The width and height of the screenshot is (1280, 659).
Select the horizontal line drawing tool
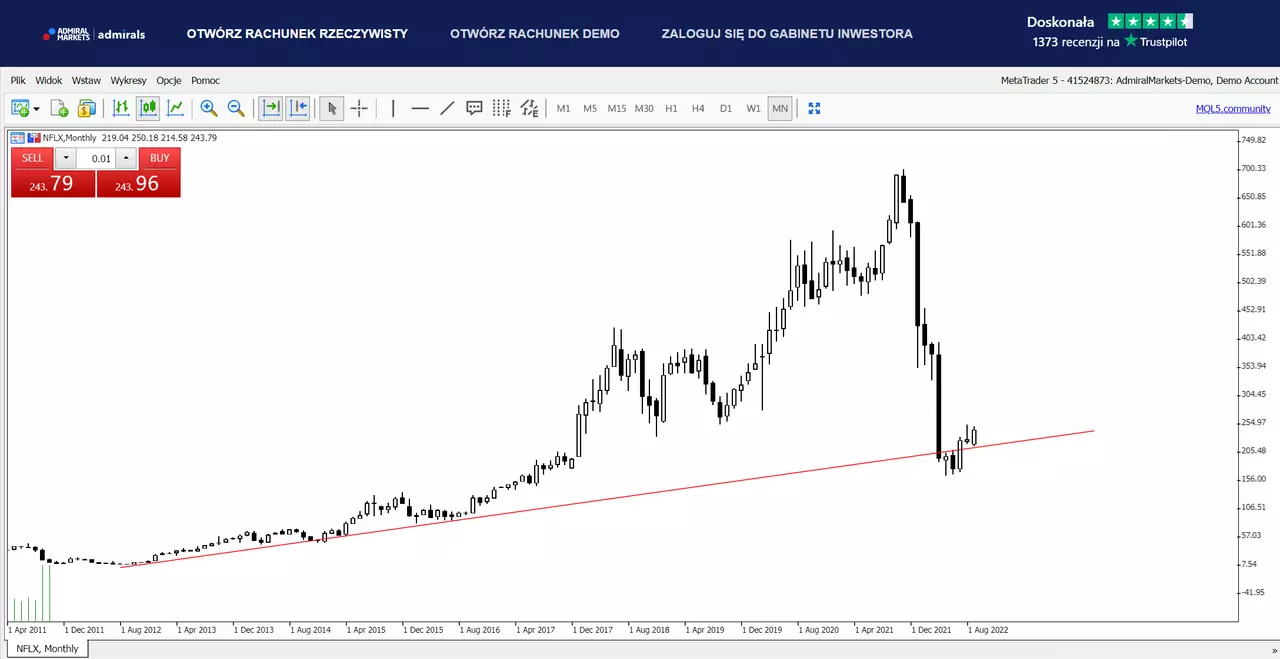[420, 108]
